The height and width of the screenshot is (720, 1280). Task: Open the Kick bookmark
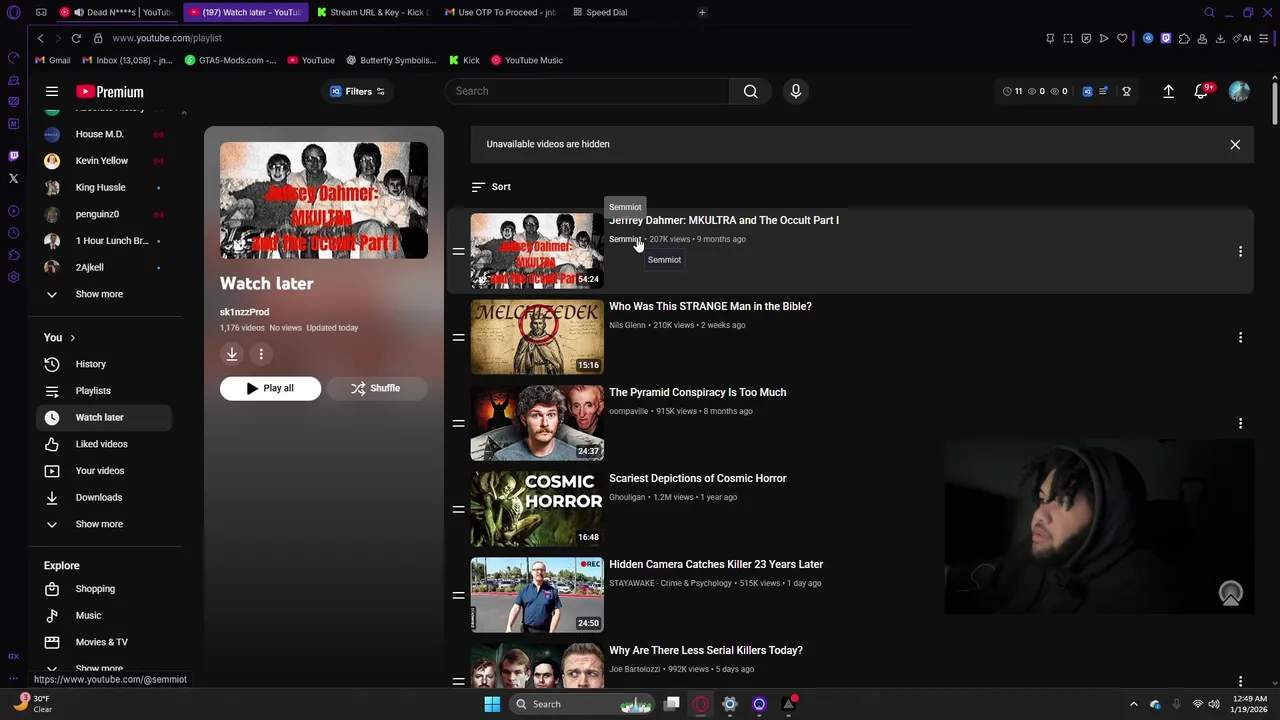[465, 60]
